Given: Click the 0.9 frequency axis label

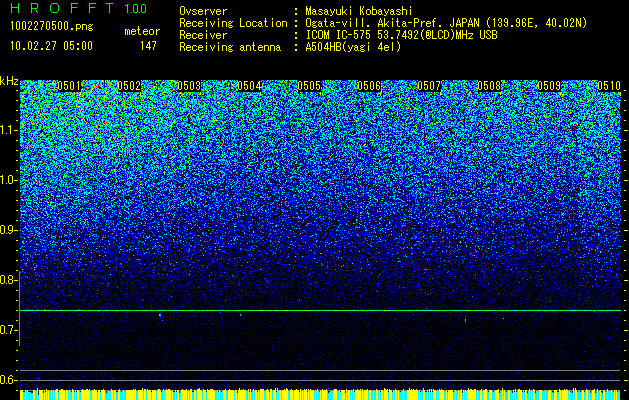Looking at the screenshot, I should point(9,230).
